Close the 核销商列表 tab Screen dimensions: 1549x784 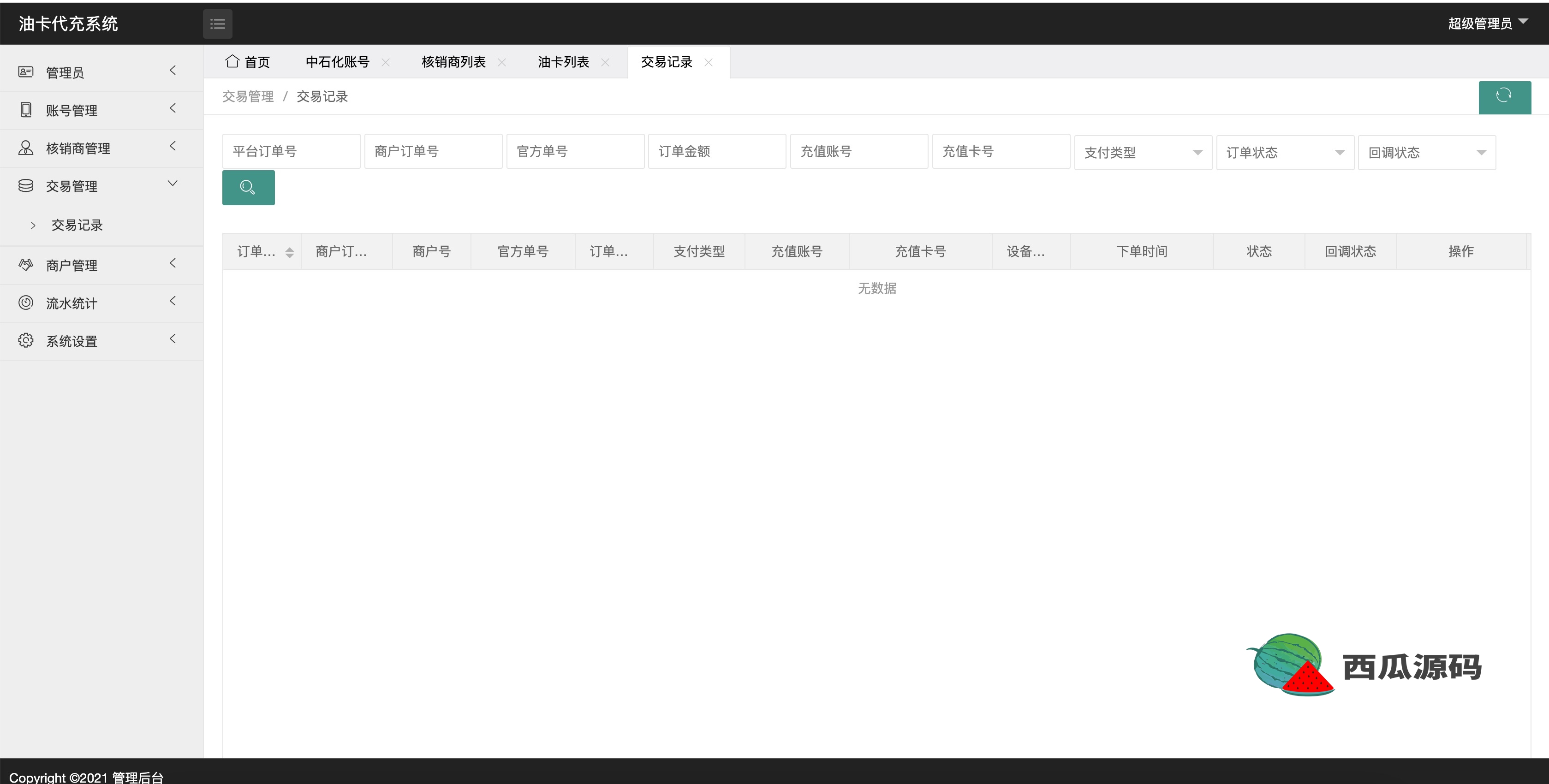click(501, 62)
